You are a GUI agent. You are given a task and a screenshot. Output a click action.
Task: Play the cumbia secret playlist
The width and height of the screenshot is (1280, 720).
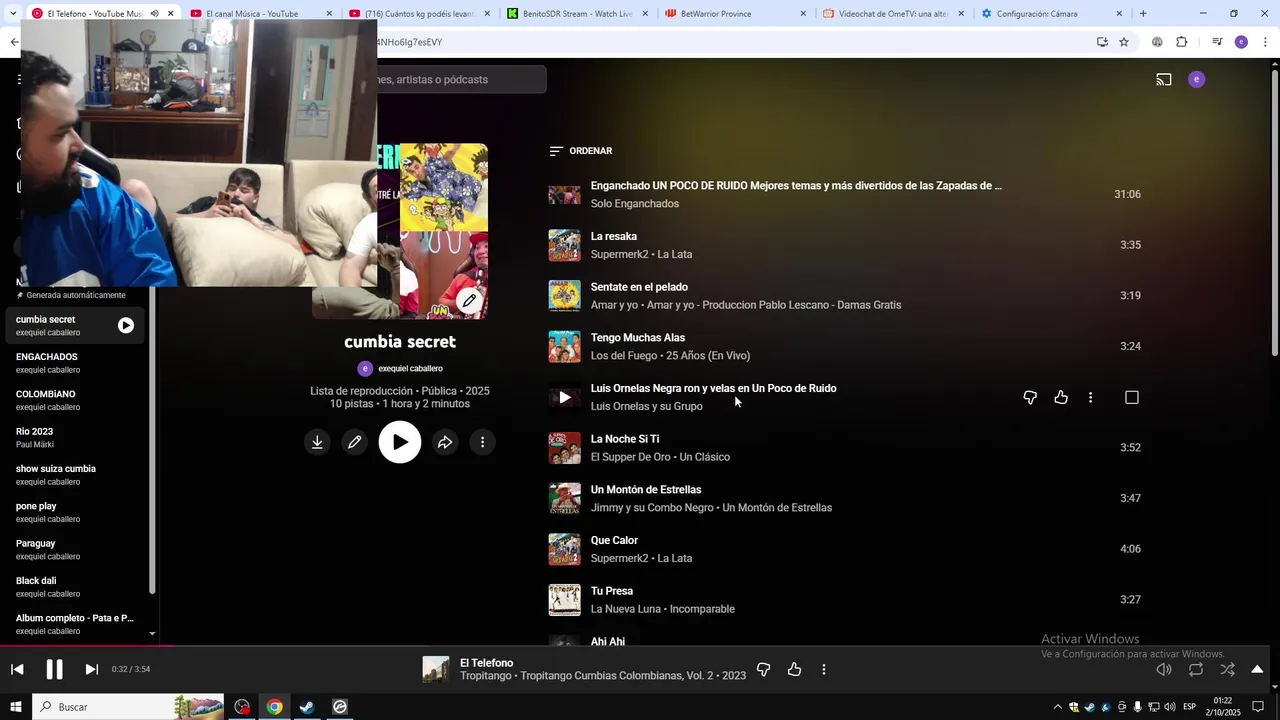click(400, 442)
